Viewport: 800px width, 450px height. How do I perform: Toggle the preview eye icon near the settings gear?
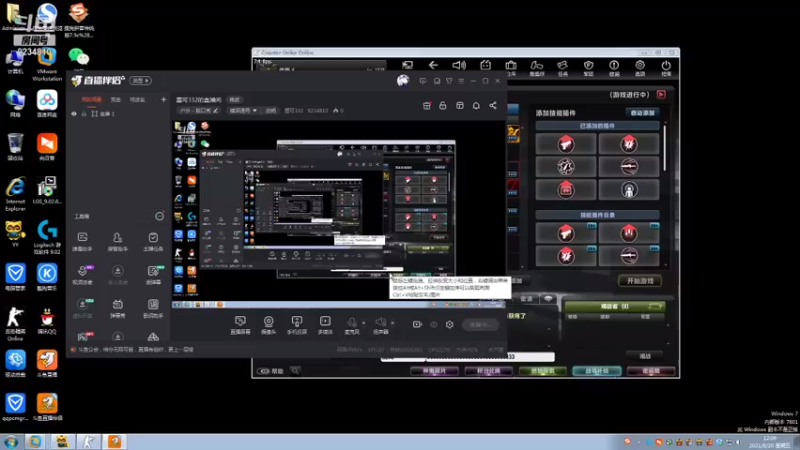(x=433, y=324)
